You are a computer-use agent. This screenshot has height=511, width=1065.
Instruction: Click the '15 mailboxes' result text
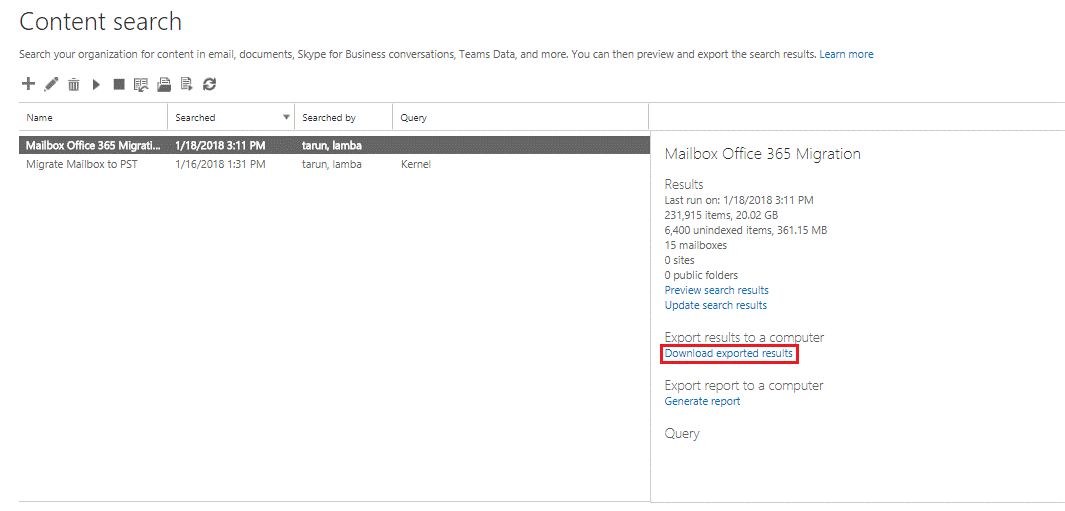(696, 245)
